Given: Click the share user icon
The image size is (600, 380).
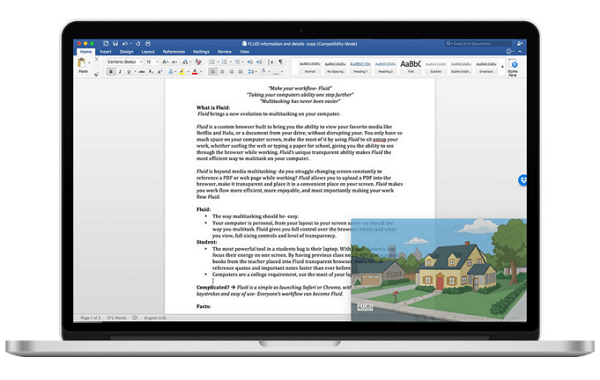Looking at the screenshot, I should click(x=519, y=44).
